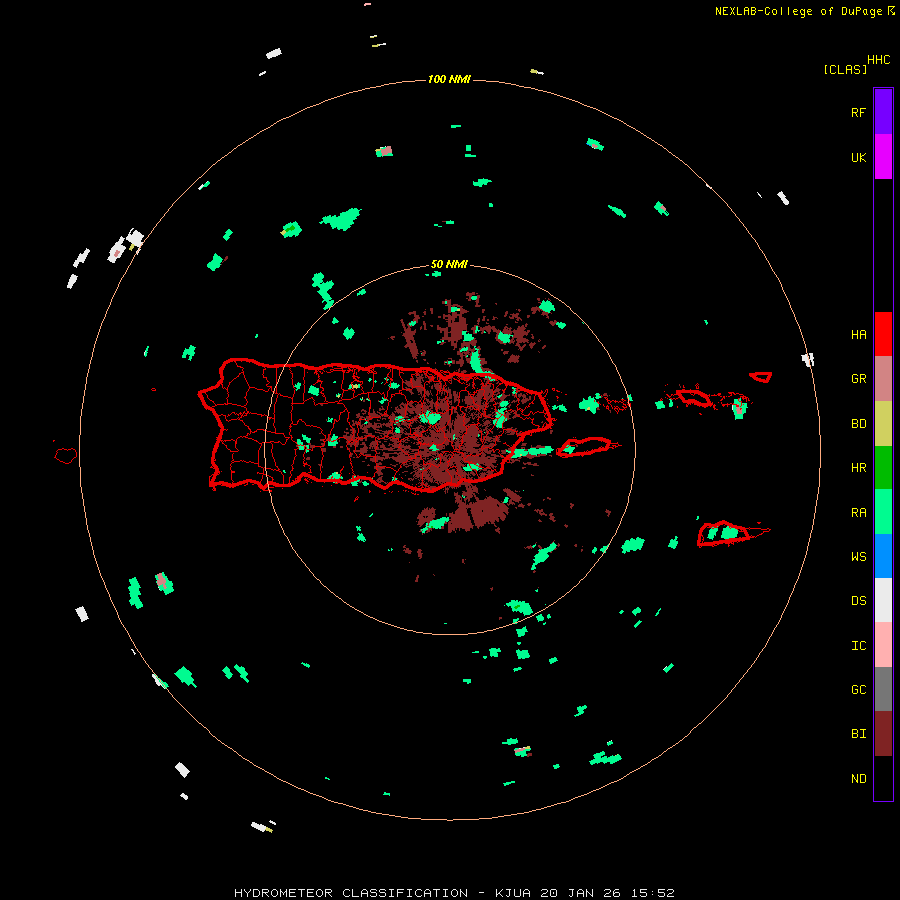
Task: Click the '[CLAS]' units label
Action: (844, 70)
